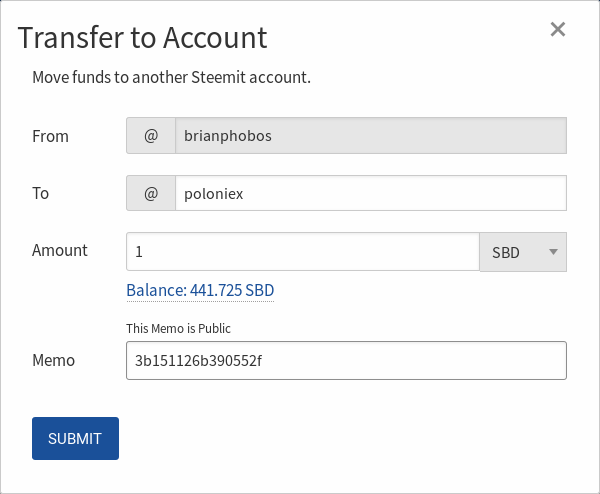Viewport: 600px width, 494px height.
Task: Click the From field containing brianphobos
Action: pyautogui.click(x=370, y=136)
